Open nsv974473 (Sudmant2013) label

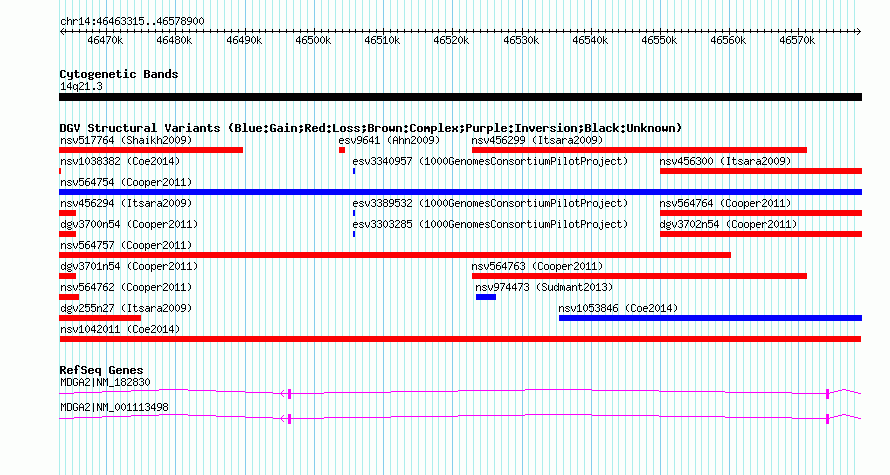(544, 287)
